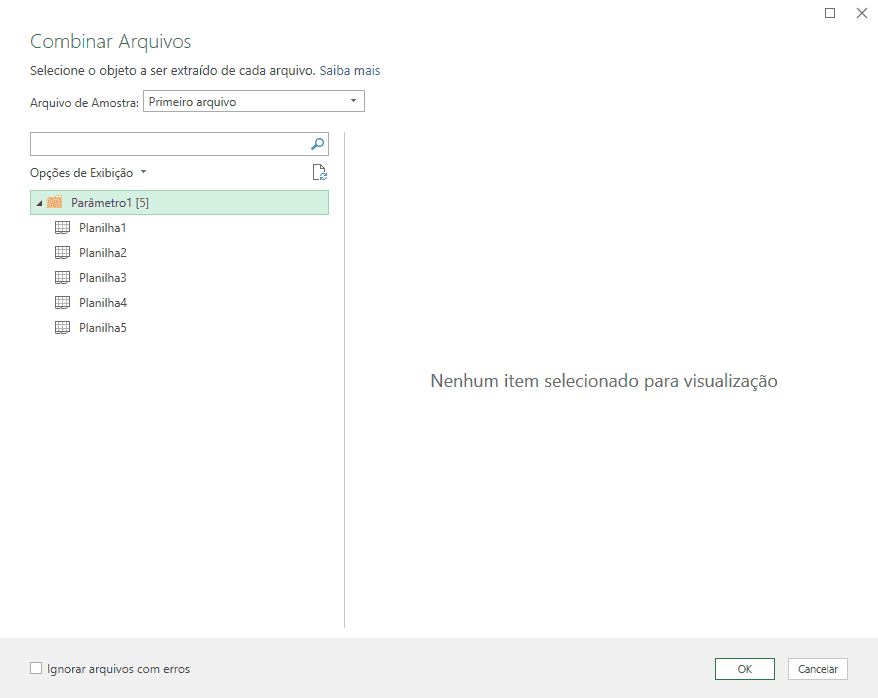Click the Planilha3 sheet icon

62,278
